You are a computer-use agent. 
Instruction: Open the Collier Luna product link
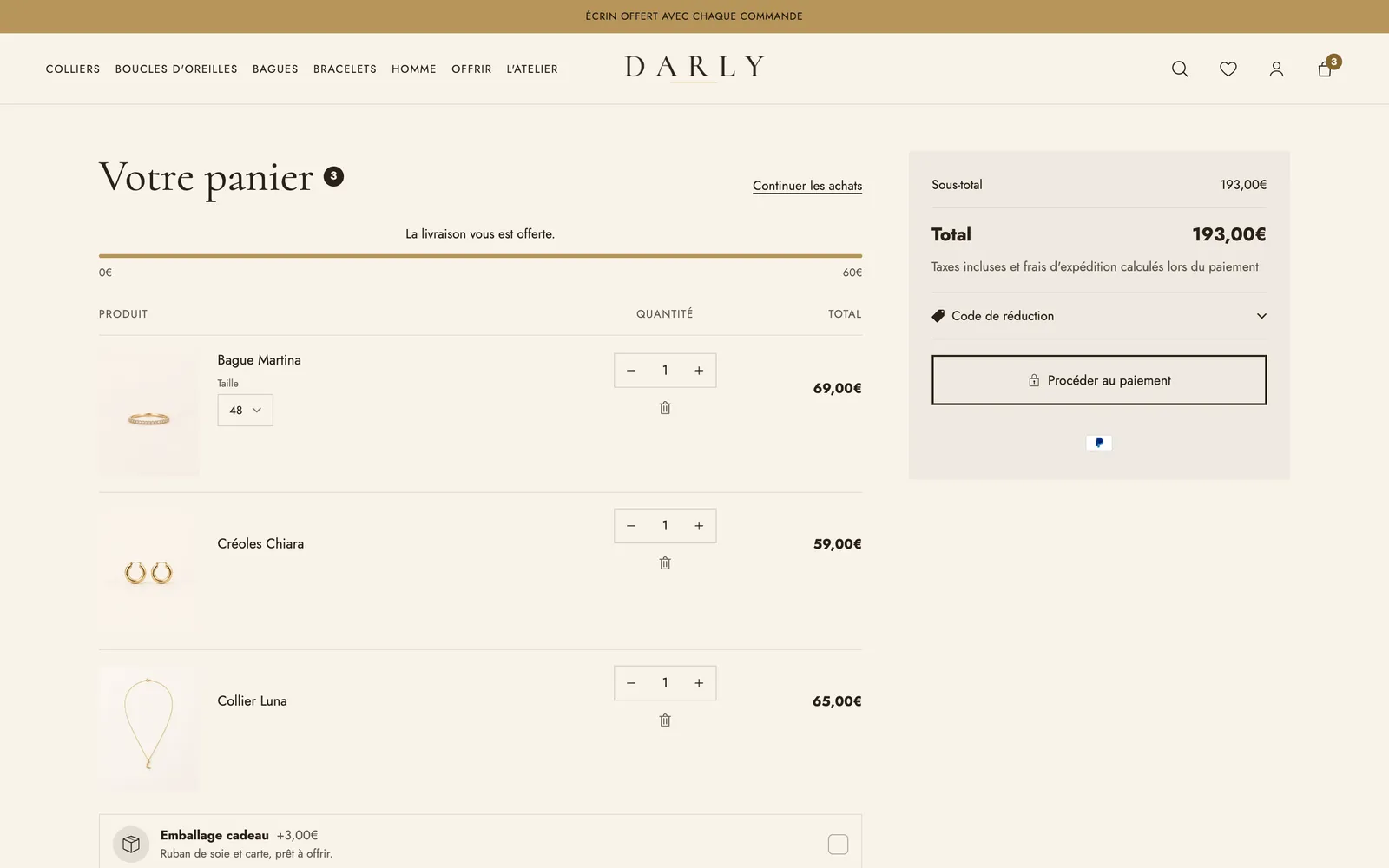click(252, 701)
